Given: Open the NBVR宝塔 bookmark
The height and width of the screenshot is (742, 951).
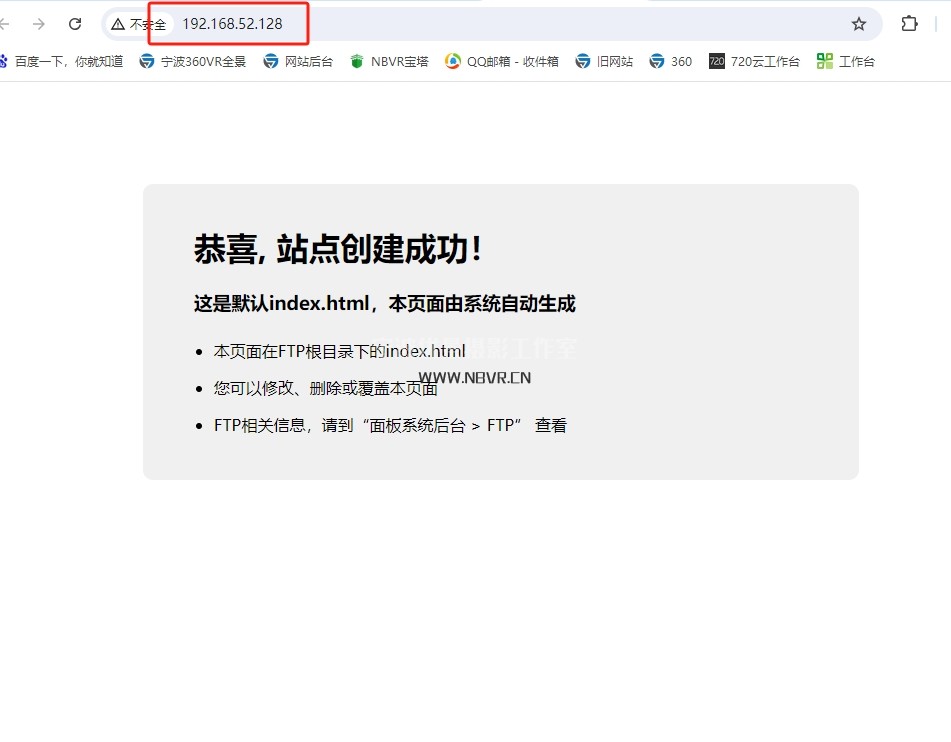Looking at the screenshot, I should click(389, 61).
